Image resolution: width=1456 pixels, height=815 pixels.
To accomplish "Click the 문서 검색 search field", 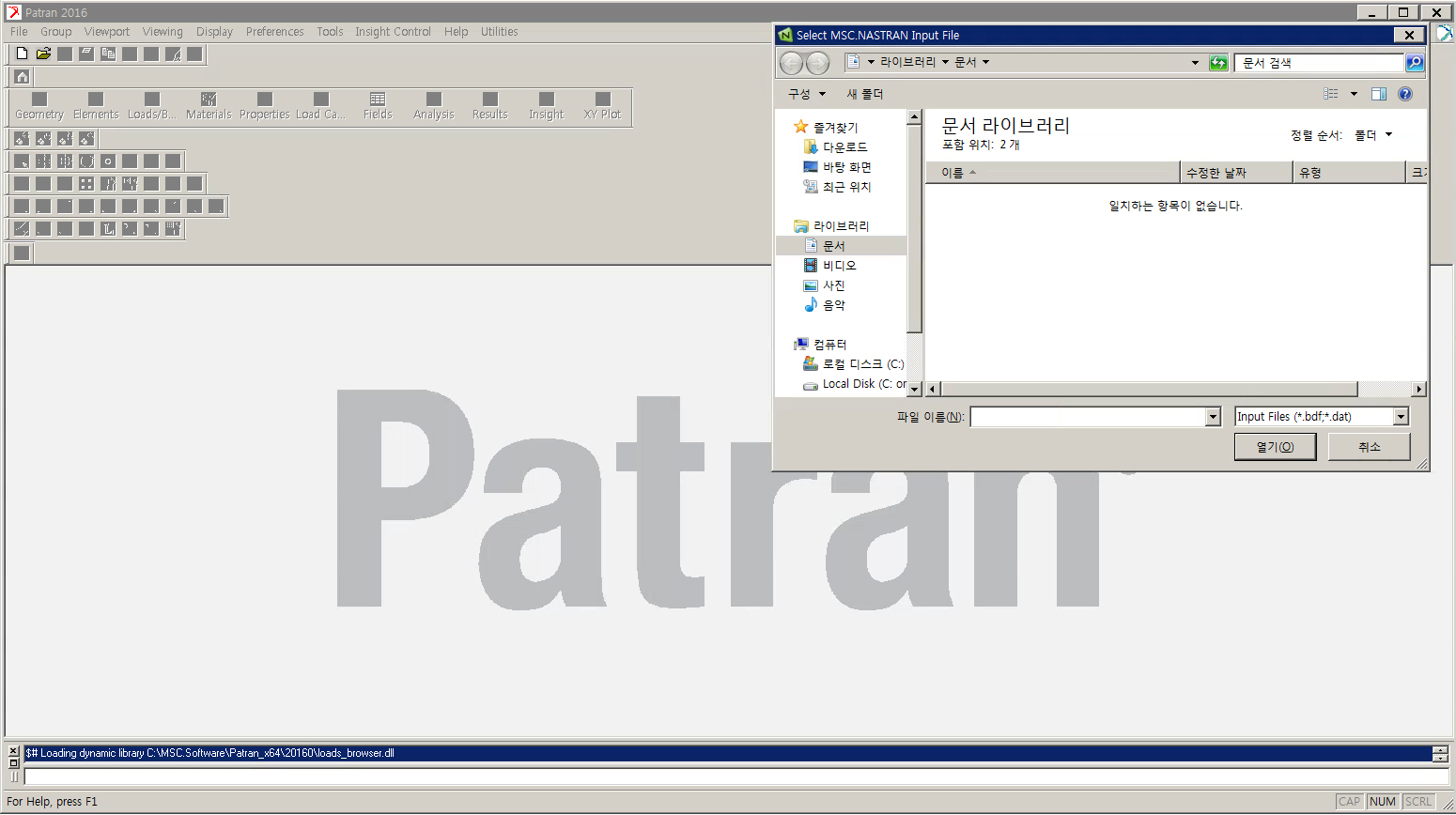I will point(1319,63).
